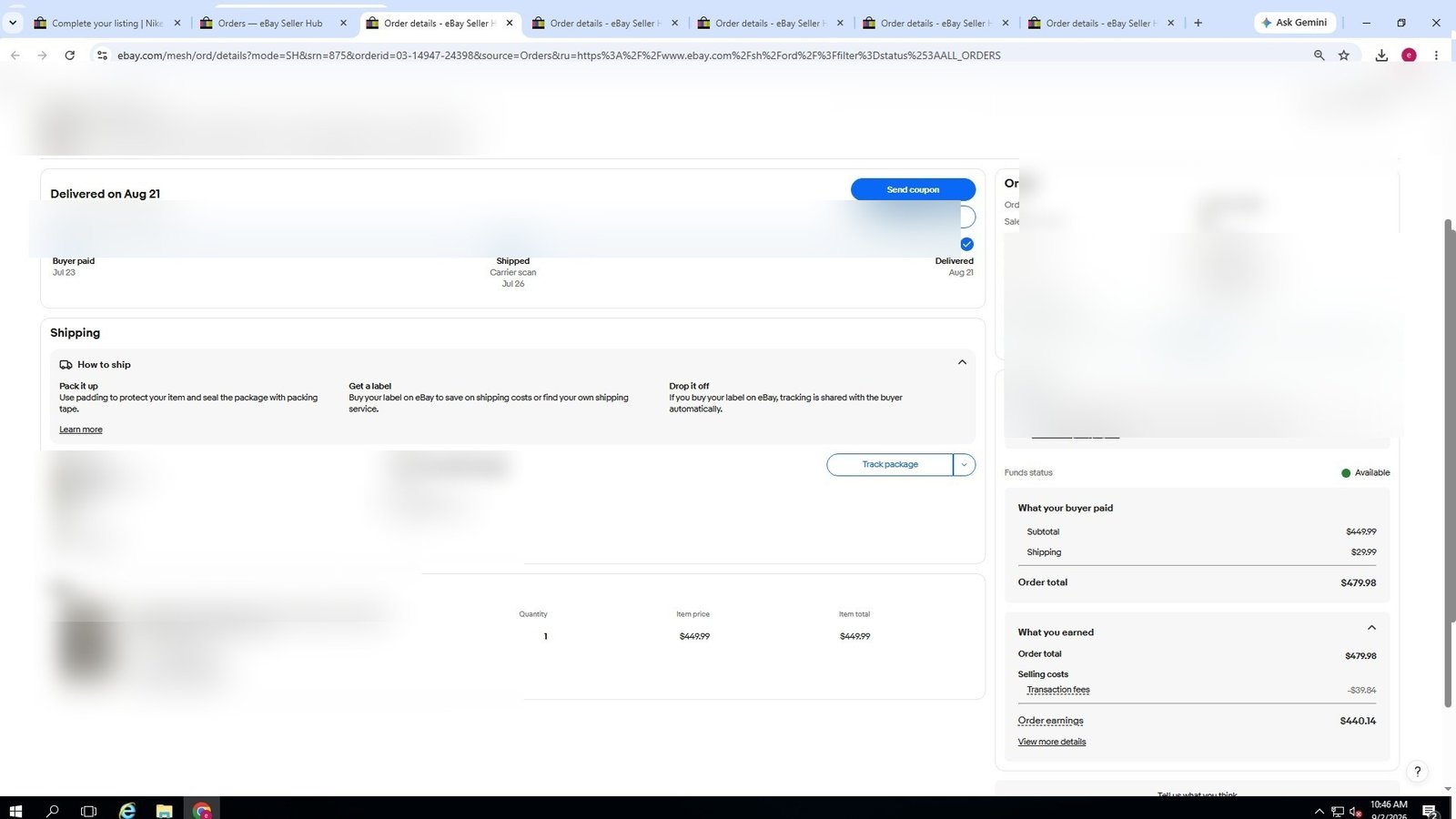
Task: Click the help question mark icon
Action: tap(1417, 772)
